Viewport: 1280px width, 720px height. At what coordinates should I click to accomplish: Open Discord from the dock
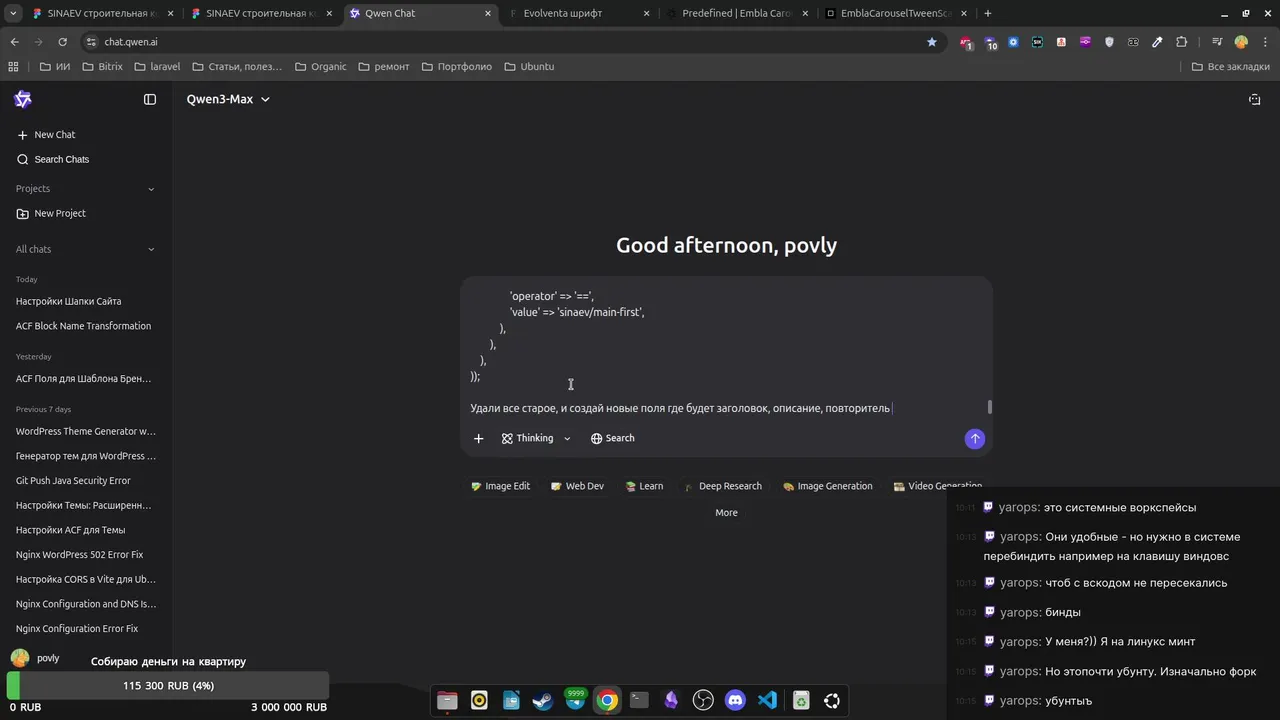(735, 701)
